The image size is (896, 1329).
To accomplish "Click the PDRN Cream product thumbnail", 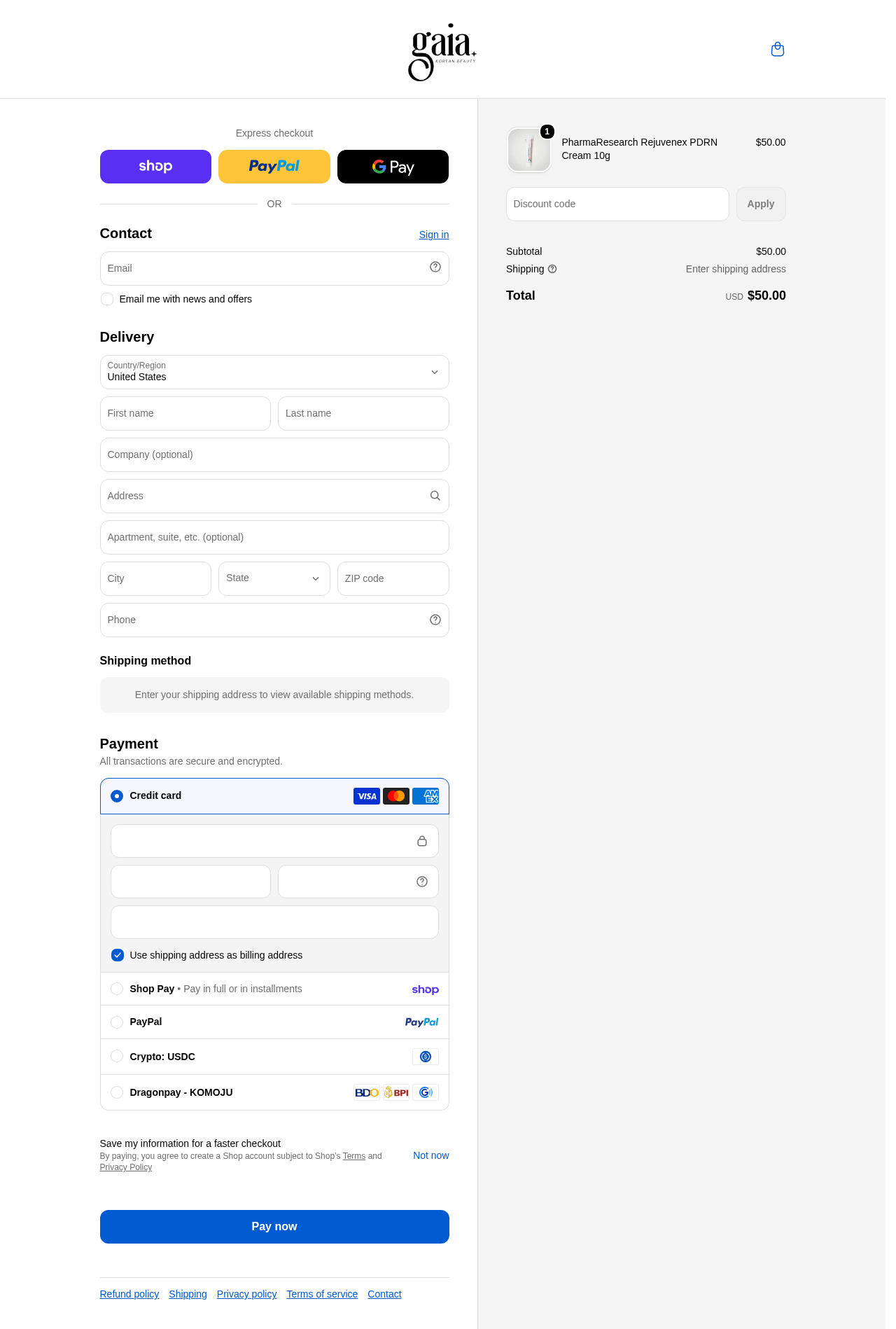I will point(529,150).
